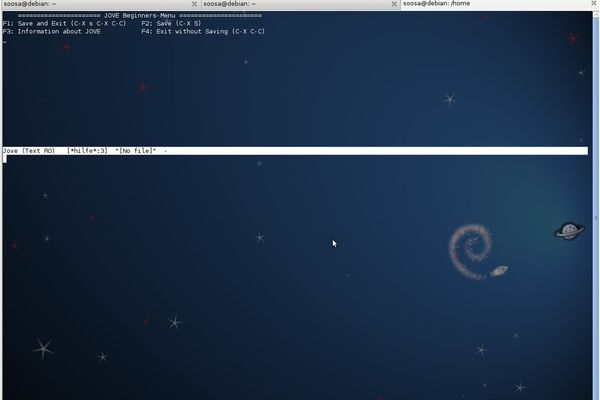
Task: Click 'F3: Information about JOVE' text
Action: point(52,31)
